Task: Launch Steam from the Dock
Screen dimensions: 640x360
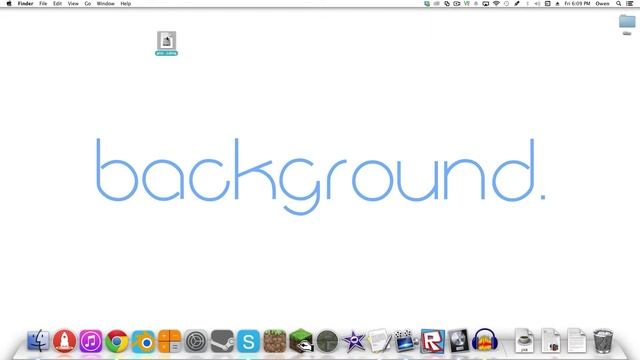Action: point(222,341)
